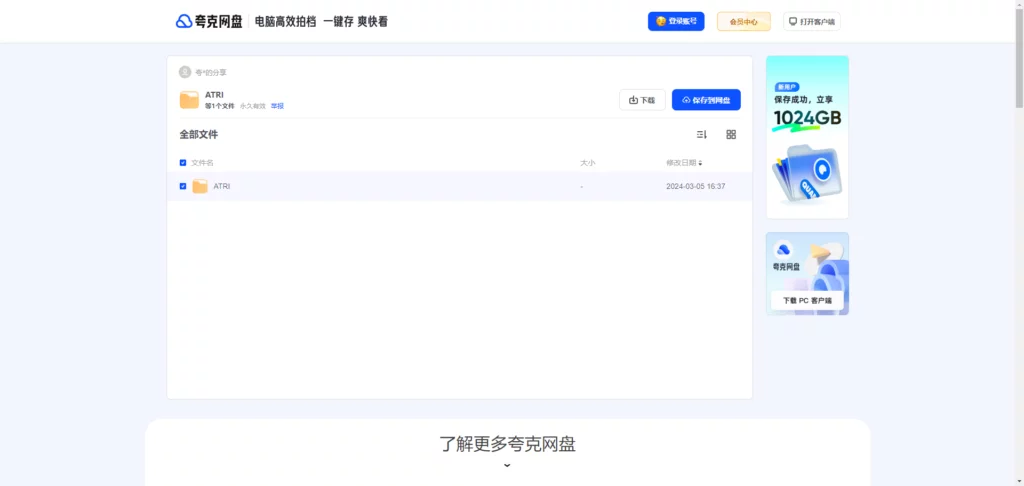Click the 大小 column header
The height and width of the screenshot is (486, 1024).
point(588,163)
